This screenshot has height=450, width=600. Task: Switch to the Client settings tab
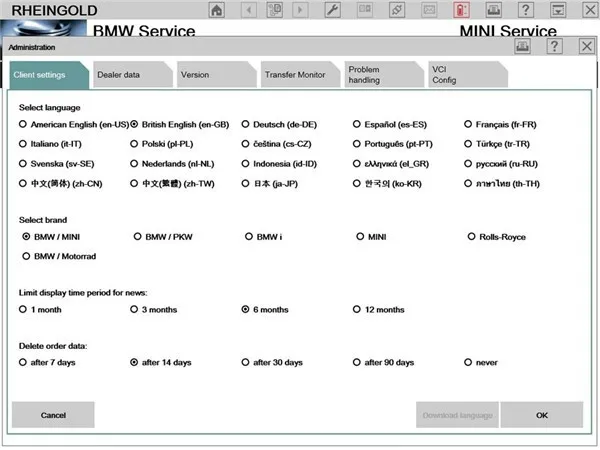(x=49, y=75)
